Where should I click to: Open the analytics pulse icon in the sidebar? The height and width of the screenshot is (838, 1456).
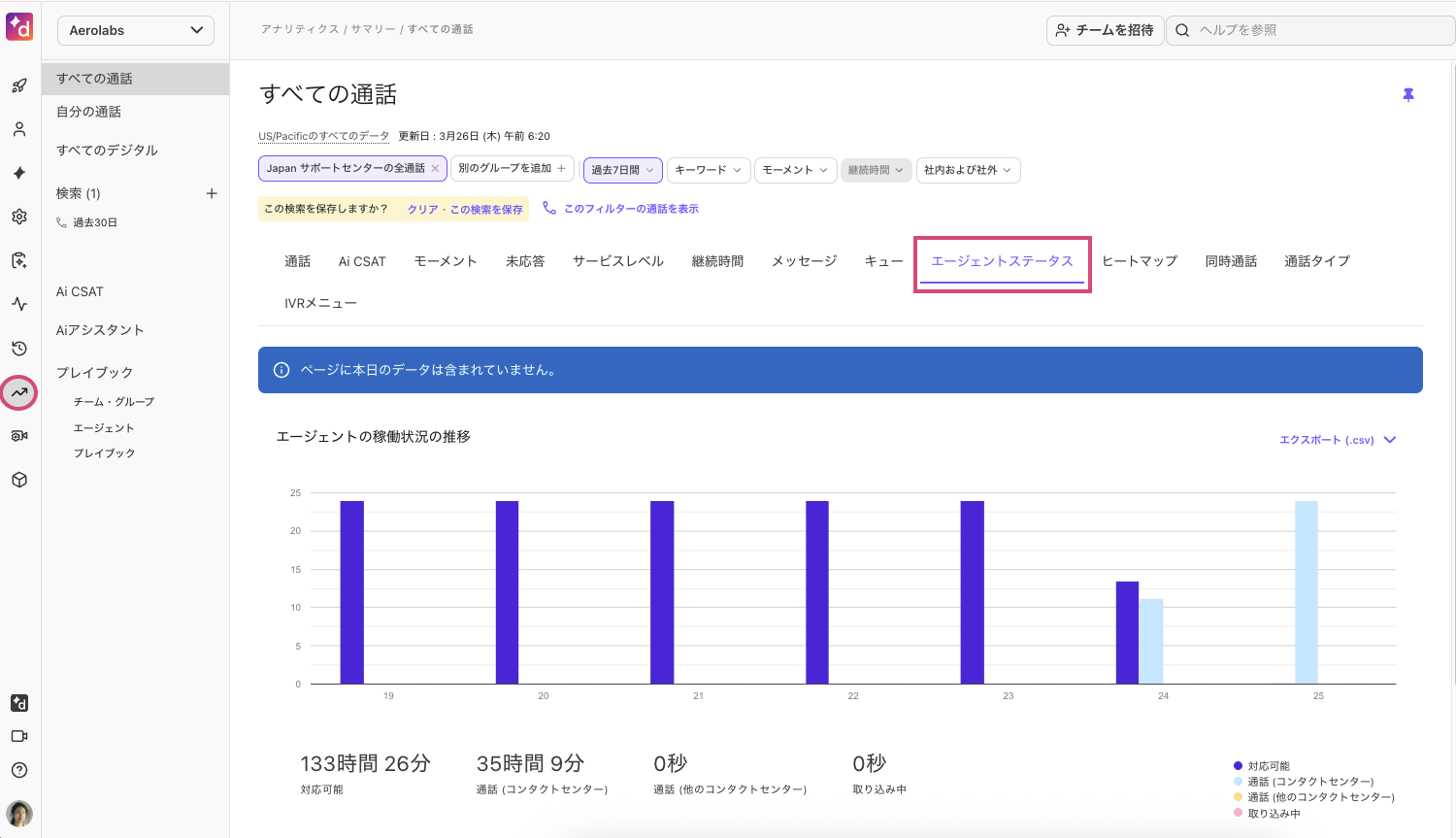(19, 304)
